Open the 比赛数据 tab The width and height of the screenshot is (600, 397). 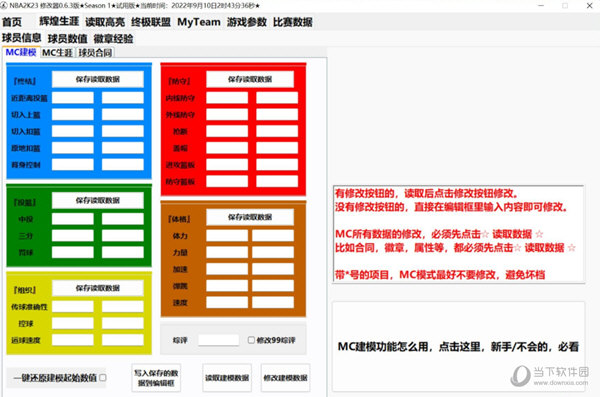[292, 22]
